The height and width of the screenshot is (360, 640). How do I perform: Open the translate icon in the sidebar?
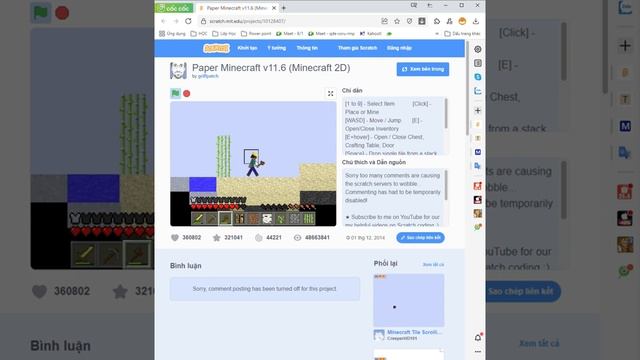tap(478, 166)
